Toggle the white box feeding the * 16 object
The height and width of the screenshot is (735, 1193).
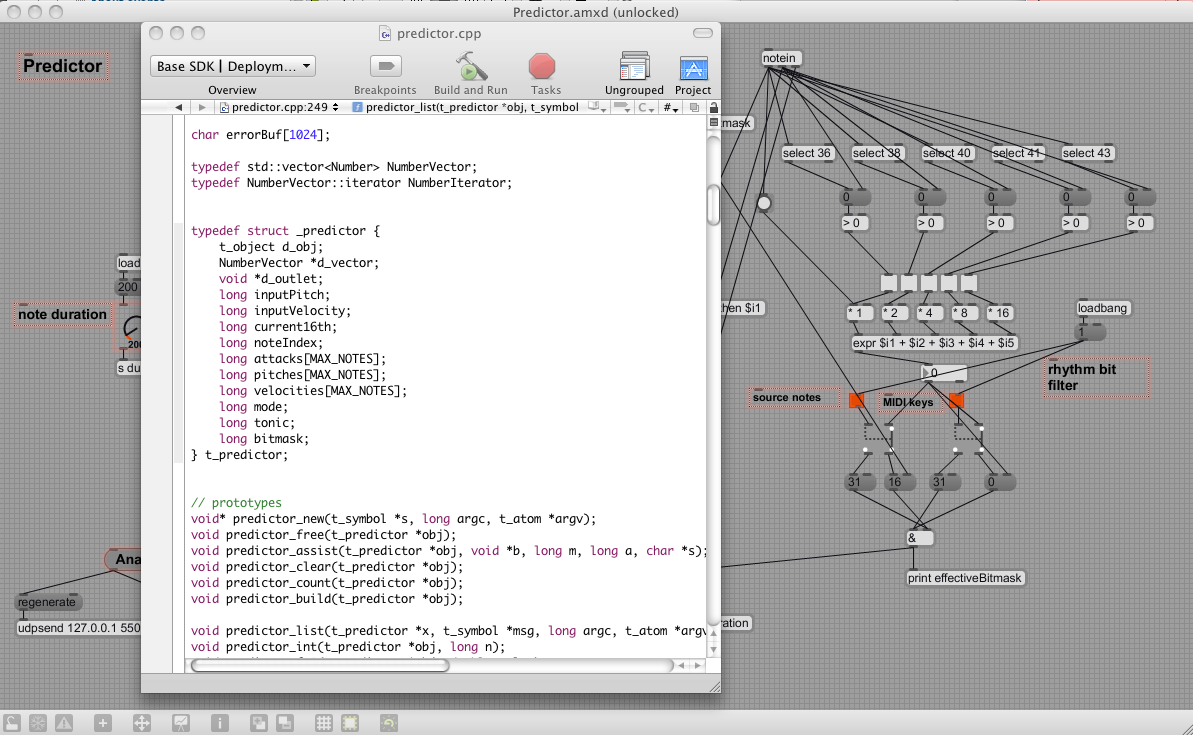(969, 283)
